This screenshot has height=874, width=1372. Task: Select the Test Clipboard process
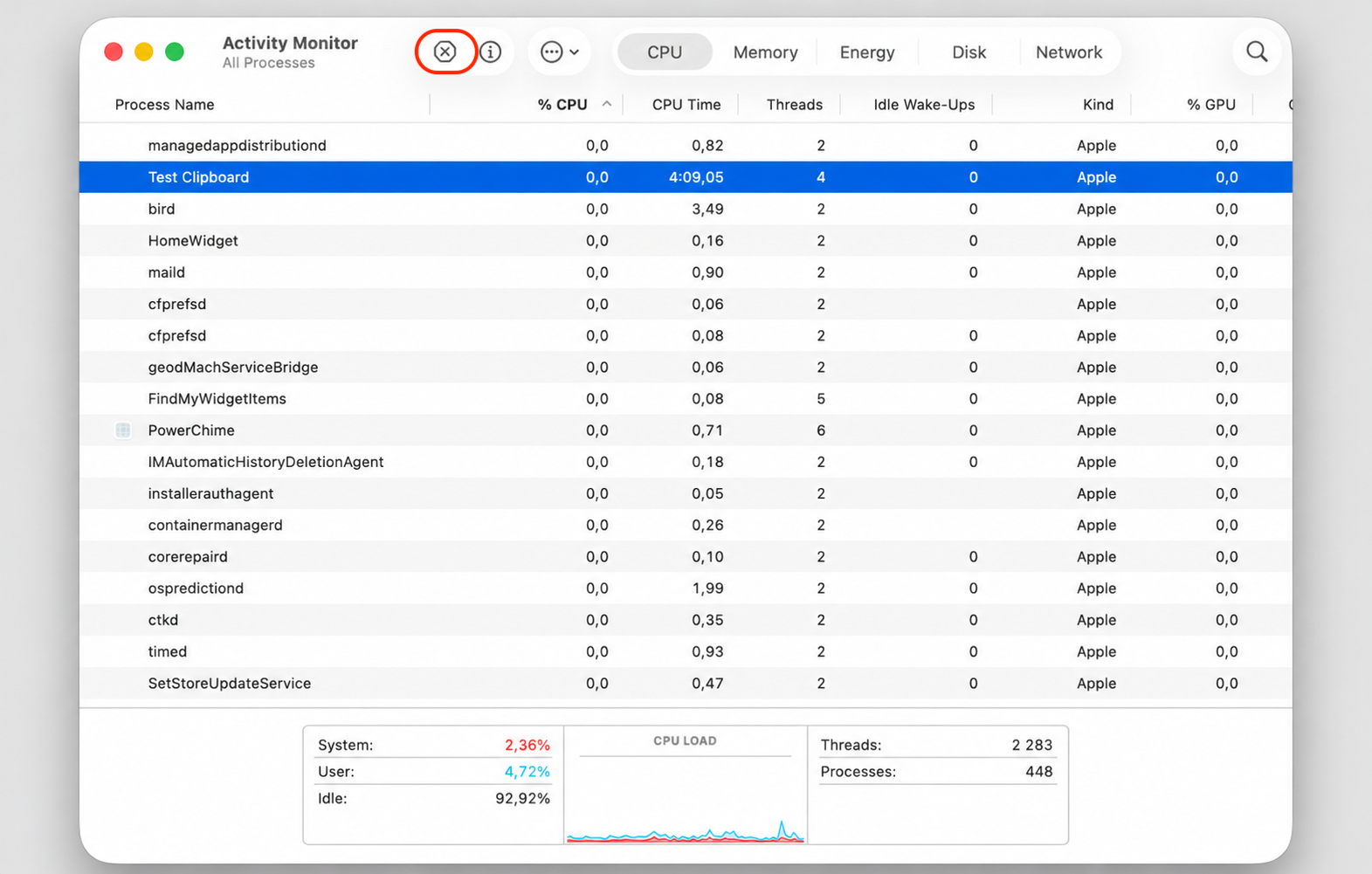[x=686, y=177]
